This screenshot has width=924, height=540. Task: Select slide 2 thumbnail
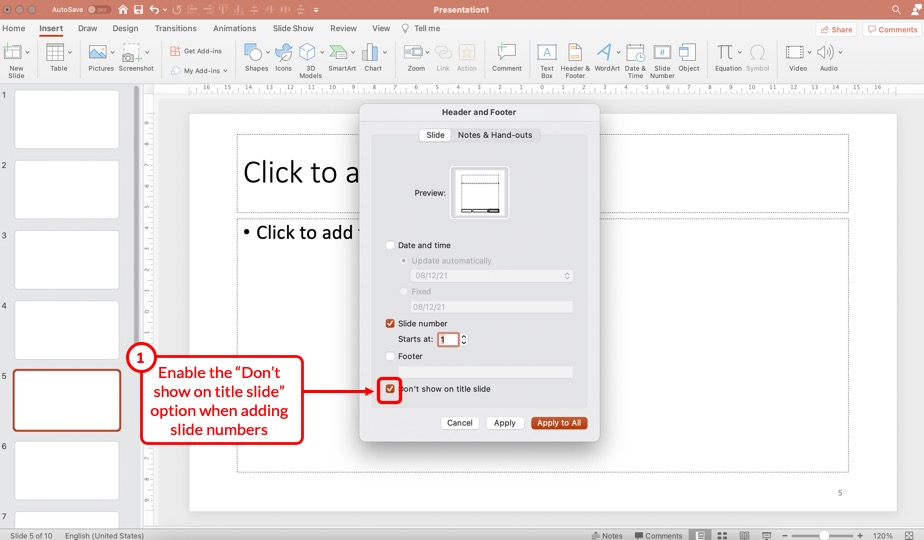[67, 189]
